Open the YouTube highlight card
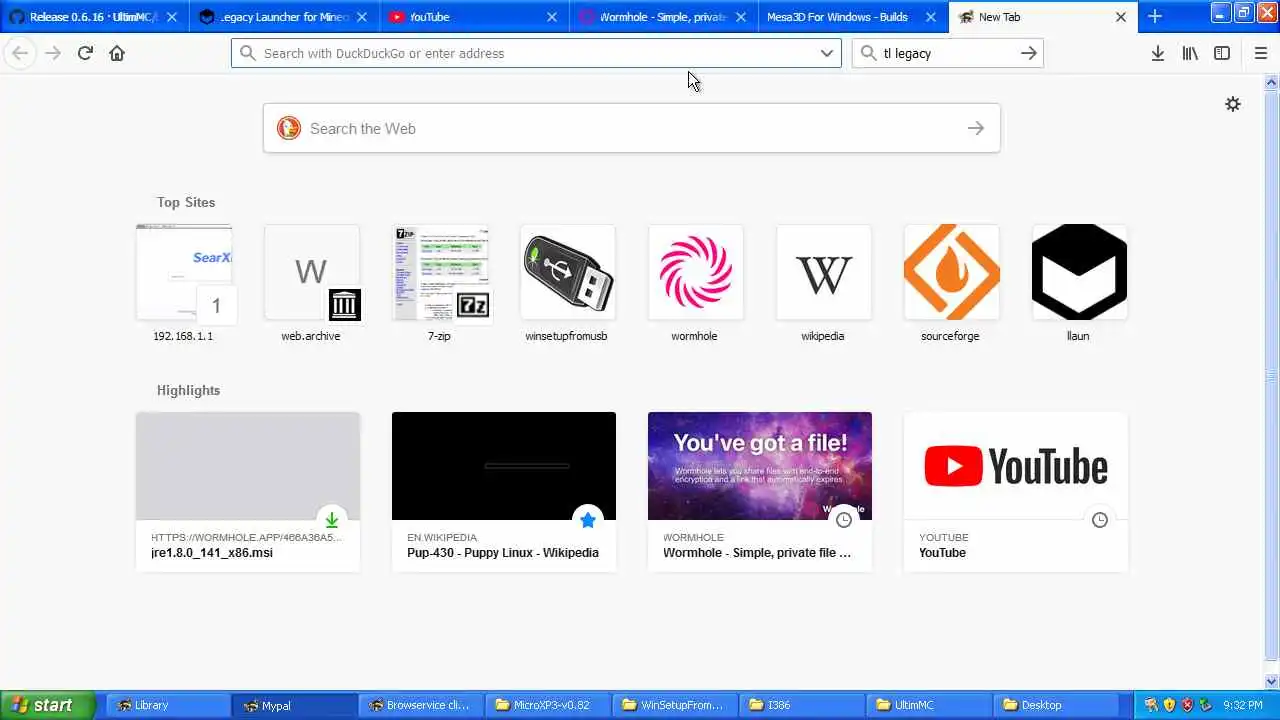Screen dimensions: 1280x720 pos(1016,491)
